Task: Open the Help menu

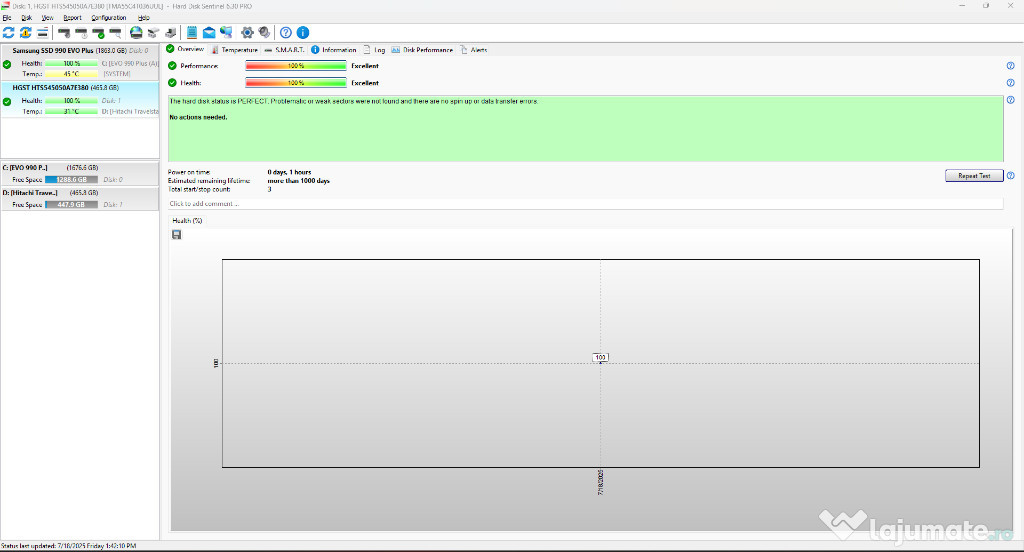Action: coord(144,18)
